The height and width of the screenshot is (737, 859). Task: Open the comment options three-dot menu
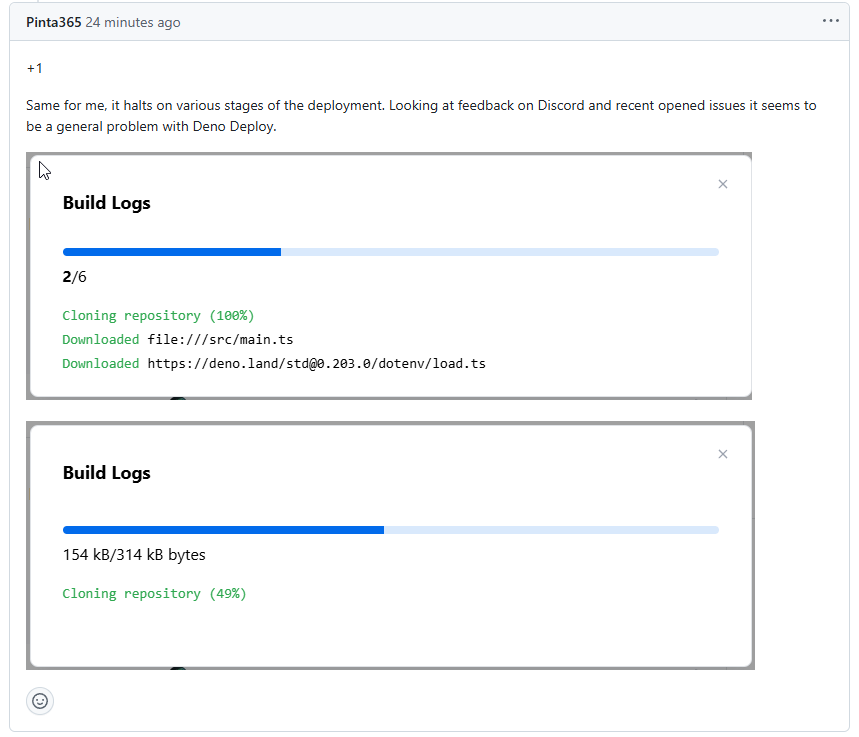[830, 21]
